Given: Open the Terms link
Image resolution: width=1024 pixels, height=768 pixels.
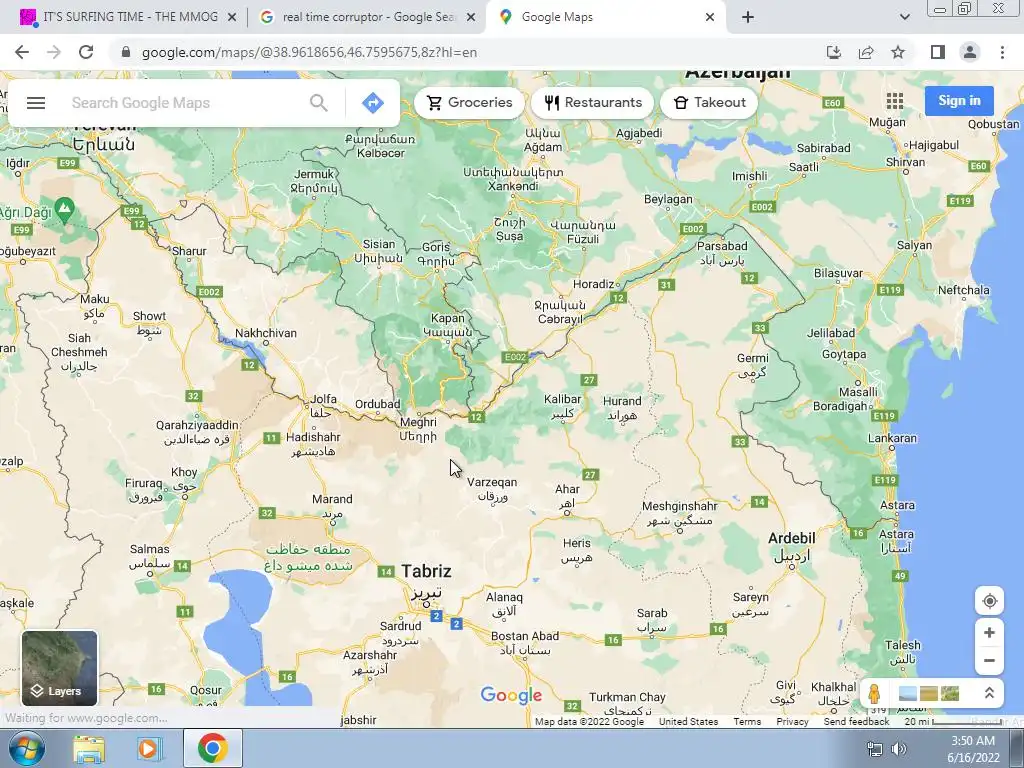Looking at the screenshot, I should pos(747,722).
